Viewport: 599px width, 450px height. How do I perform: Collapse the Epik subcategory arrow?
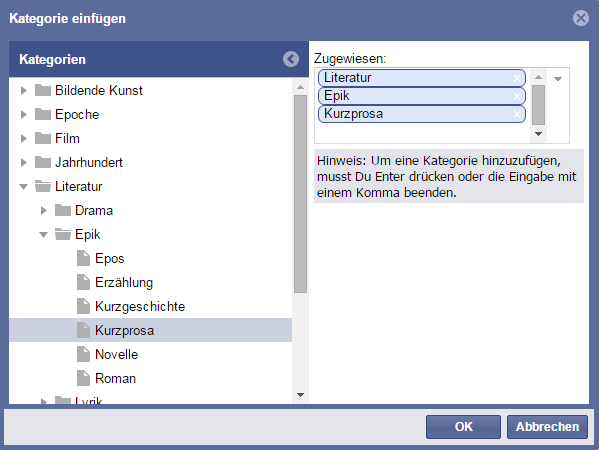pos(44,235)
